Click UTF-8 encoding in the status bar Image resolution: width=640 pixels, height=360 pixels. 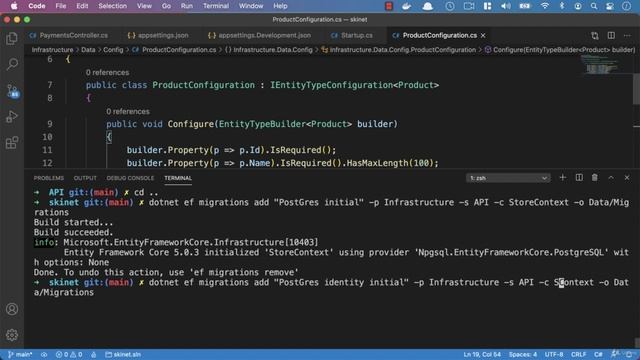pyautogui.click(x=554, y=354)
